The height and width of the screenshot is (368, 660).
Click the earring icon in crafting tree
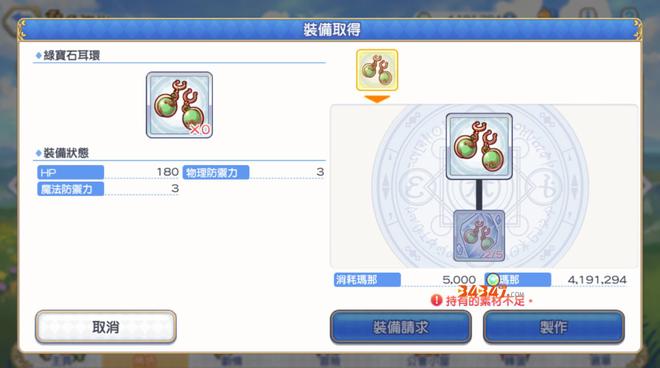(x=479, y=147)
